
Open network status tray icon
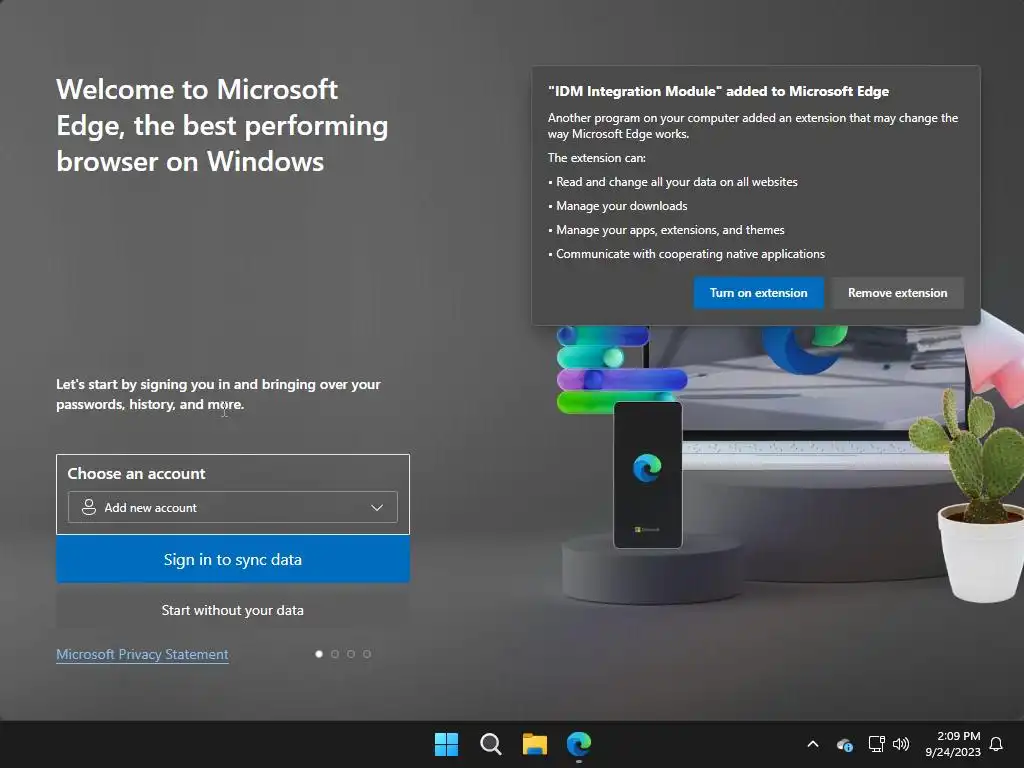(876, 744)
